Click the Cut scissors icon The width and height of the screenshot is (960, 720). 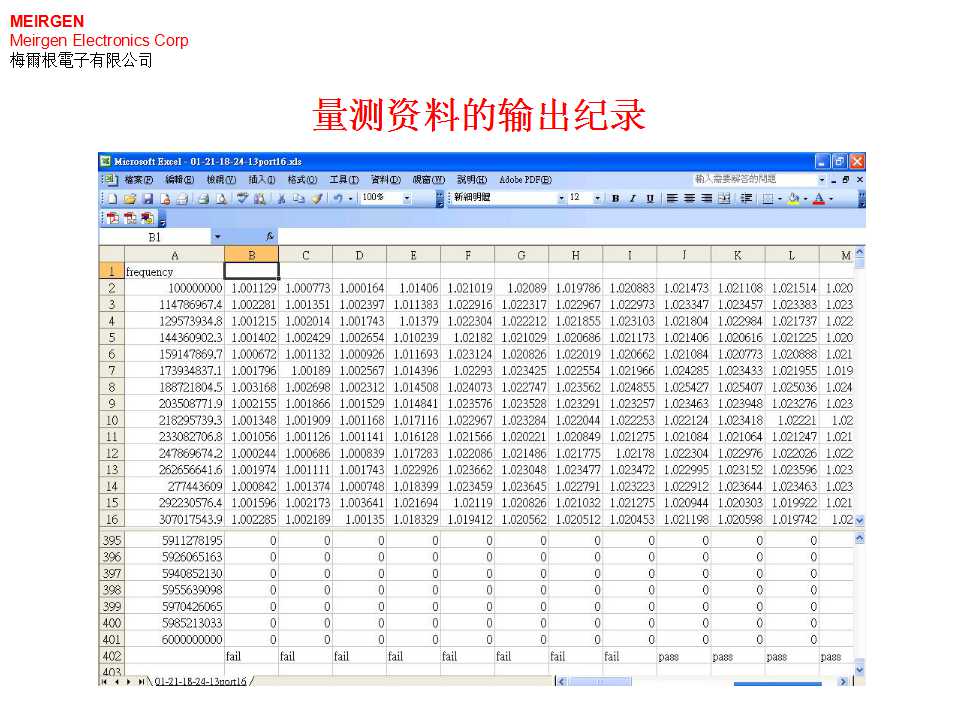[283, 198]
